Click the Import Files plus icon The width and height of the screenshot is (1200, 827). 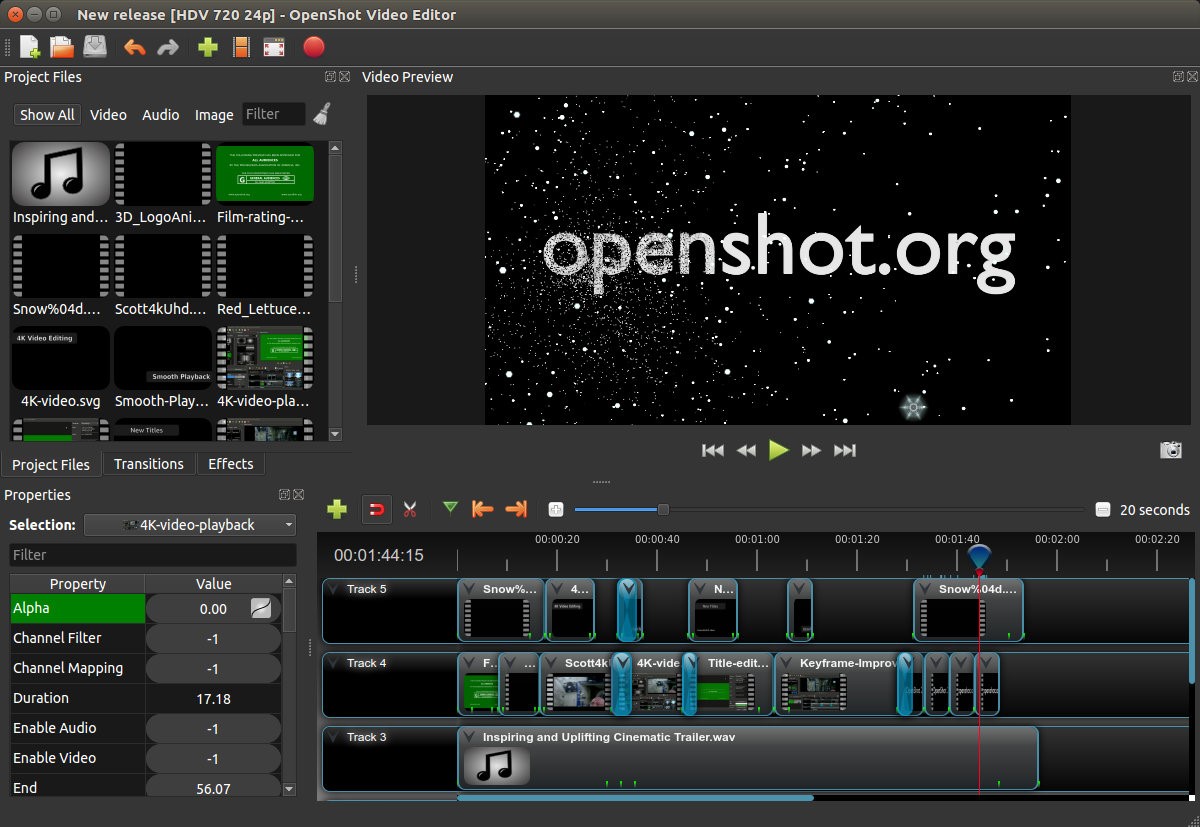pyautogui.click(x=207, y=46)
